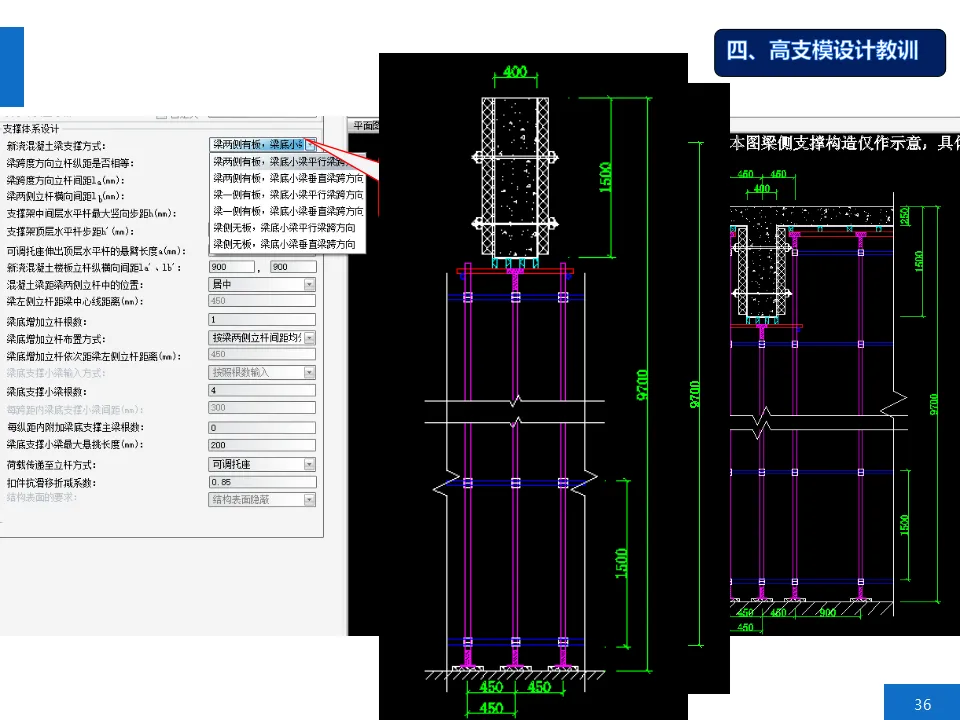Viewport: 960px width, 720px height.
Task: Open the 新浇混凝土梁支撑方式 dropdown arrow
Action: (310, 145)
